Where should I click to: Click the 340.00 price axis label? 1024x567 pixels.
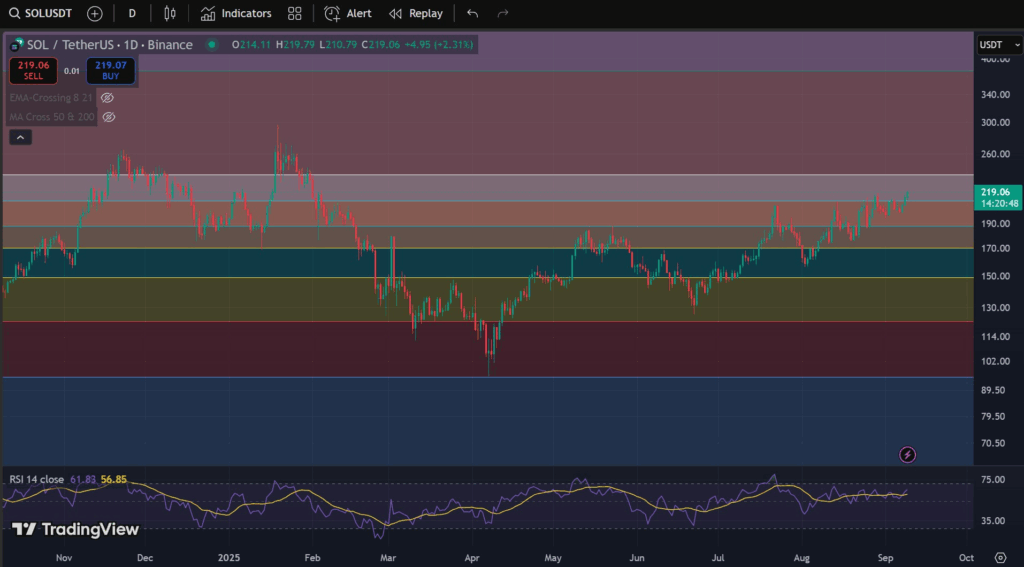click(x=995, y=95)
